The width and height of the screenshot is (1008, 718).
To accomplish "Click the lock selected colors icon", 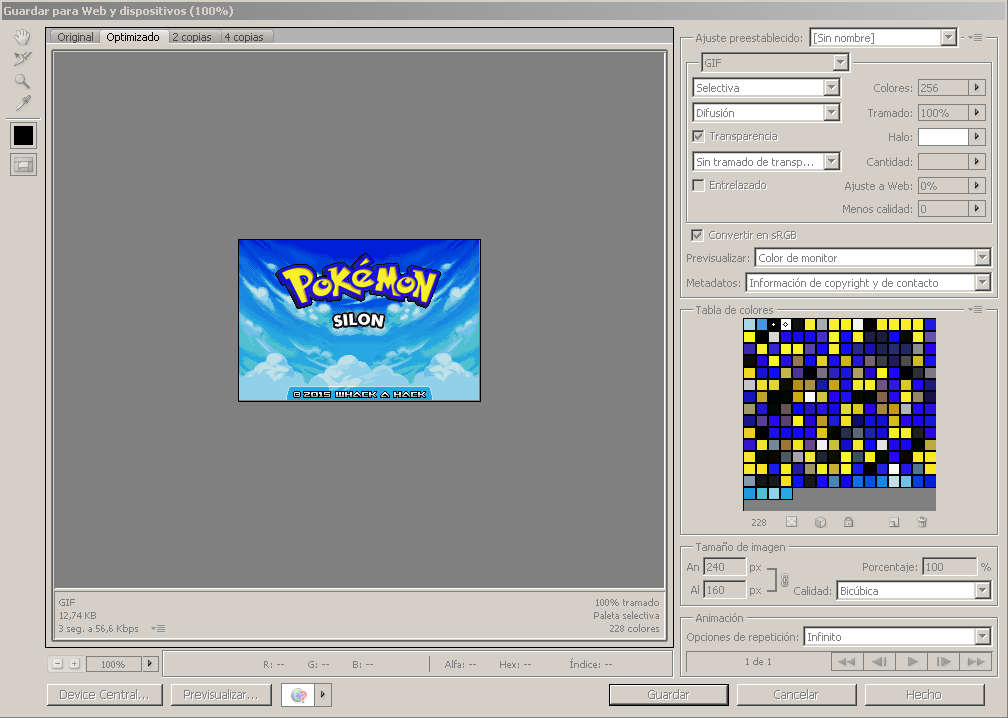I will click(849, 522).
